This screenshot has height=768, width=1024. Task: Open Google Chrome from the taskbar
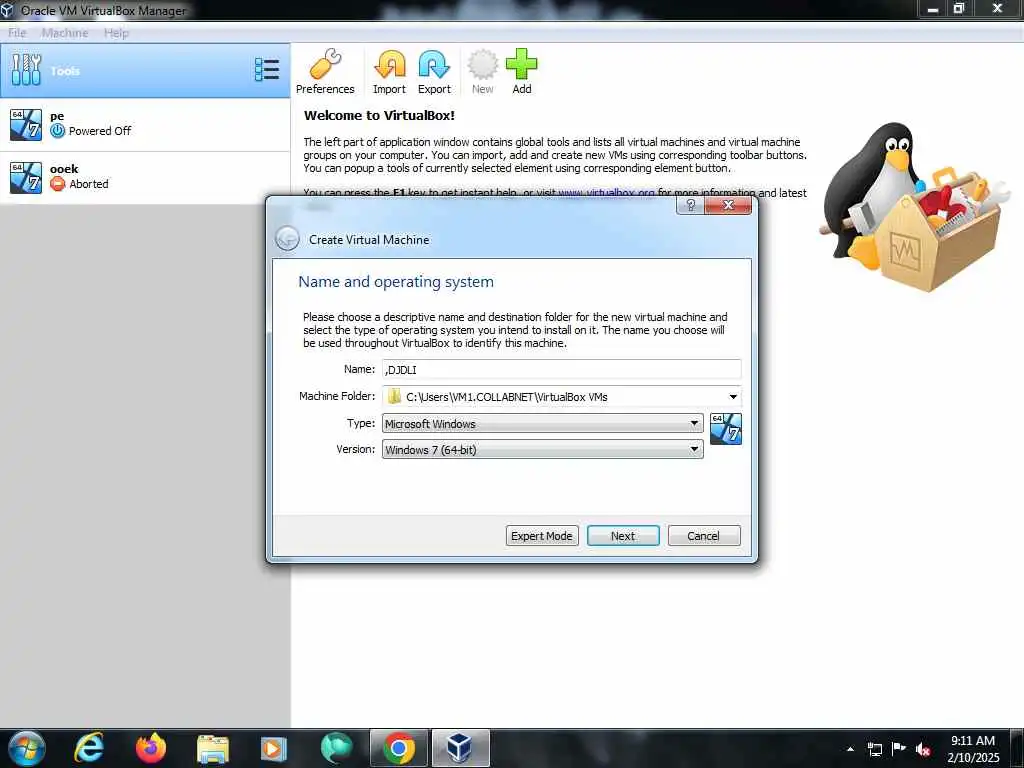(399, 748)
